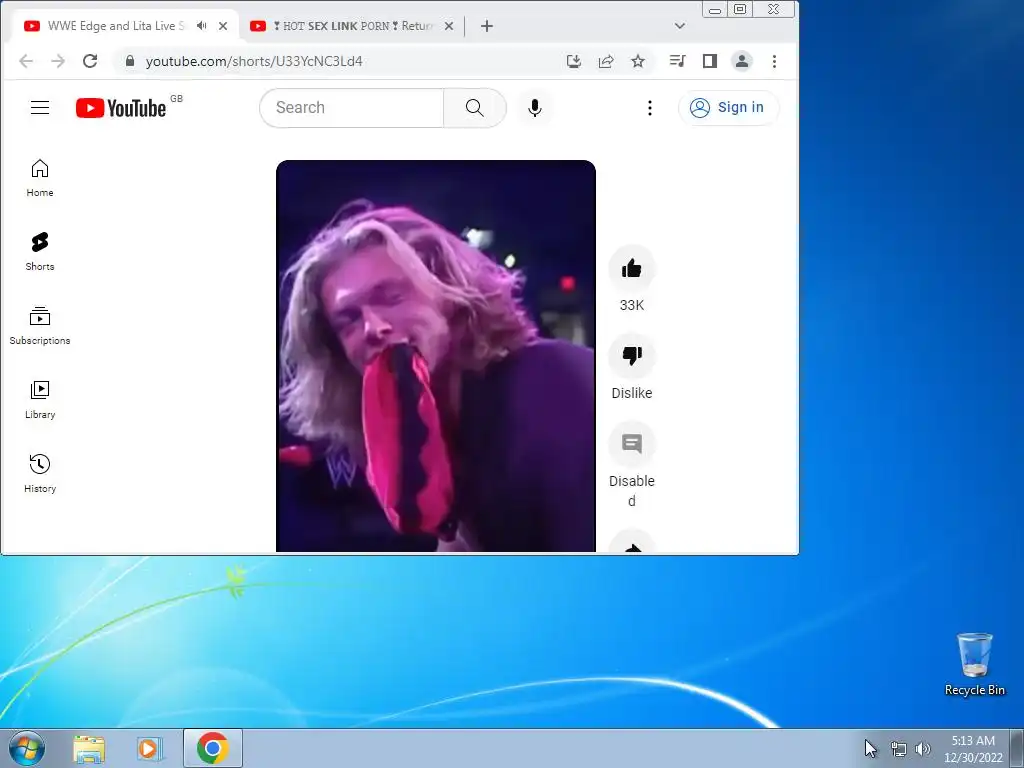Click the YouTube search field
The height and width of the screenshot is (768, 1024).
point(352,108)
